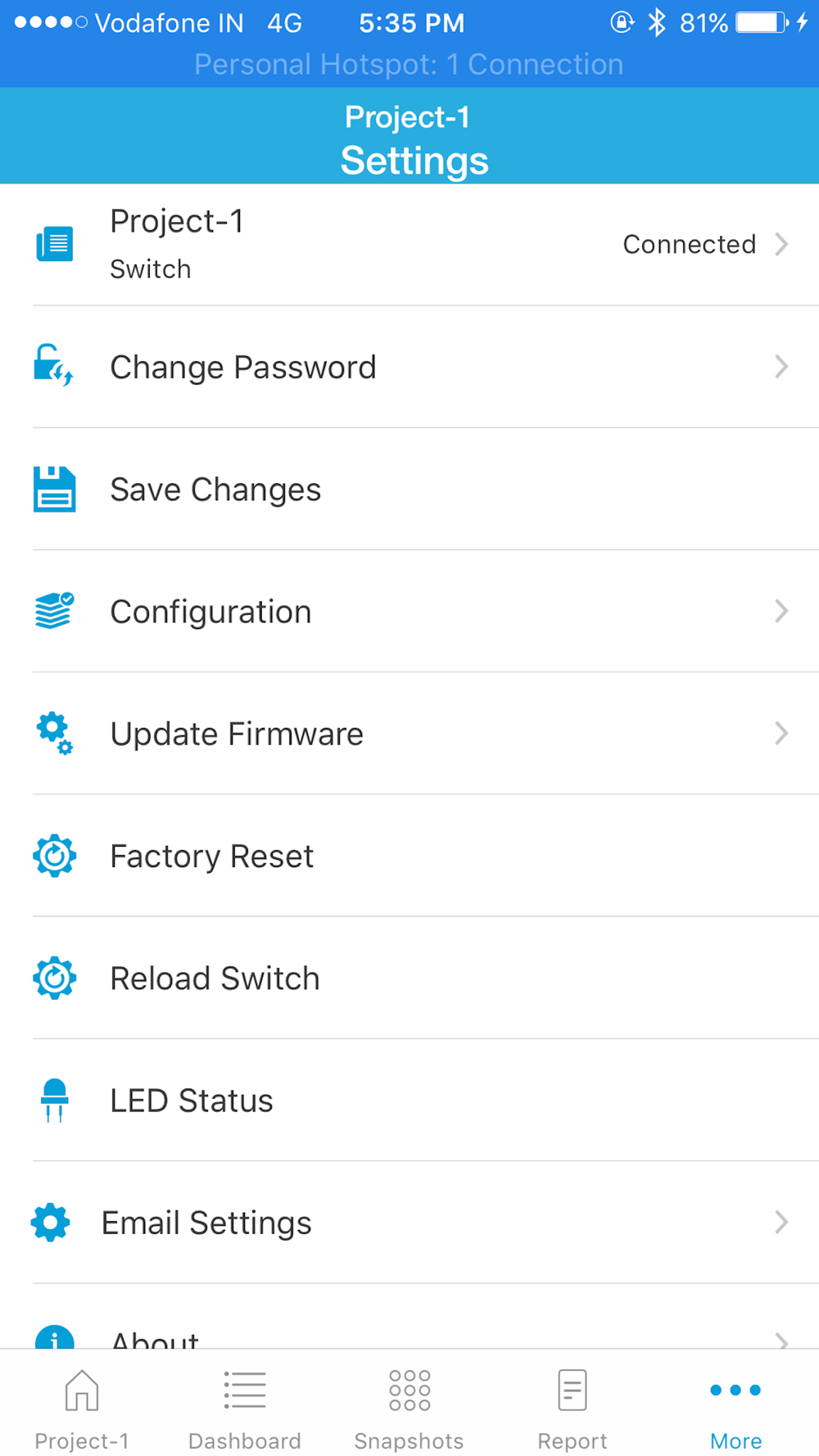Expand the Update Firmware chevron
Image resolution: width=819 pixels, height=1456 pixels.
pos(781,733)
